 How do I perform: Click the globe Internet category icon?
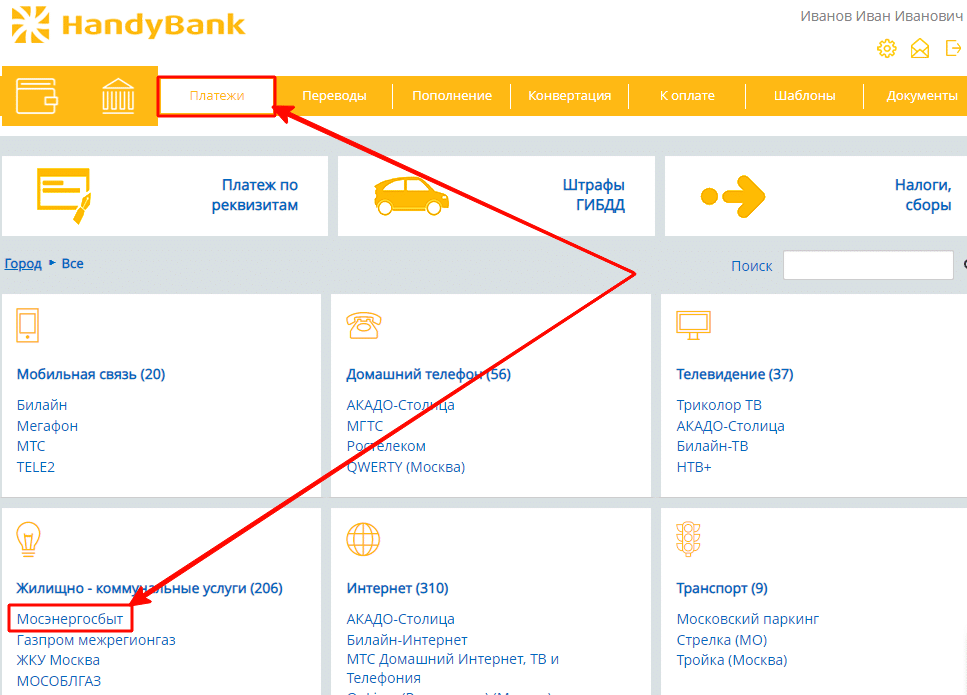tap(363, 539)
